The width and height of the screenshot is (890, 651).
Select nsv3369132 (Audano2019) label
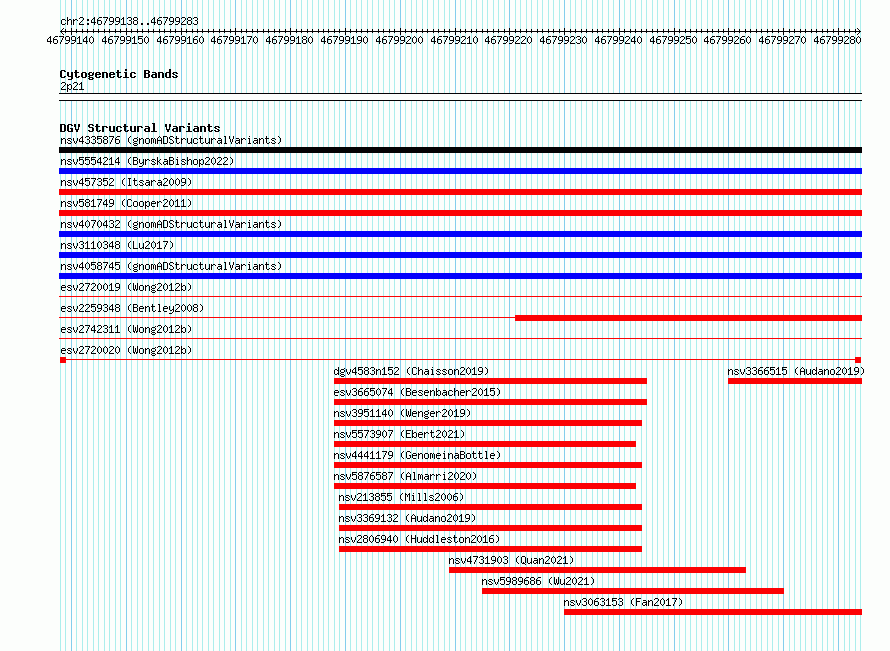coord(408,518)
